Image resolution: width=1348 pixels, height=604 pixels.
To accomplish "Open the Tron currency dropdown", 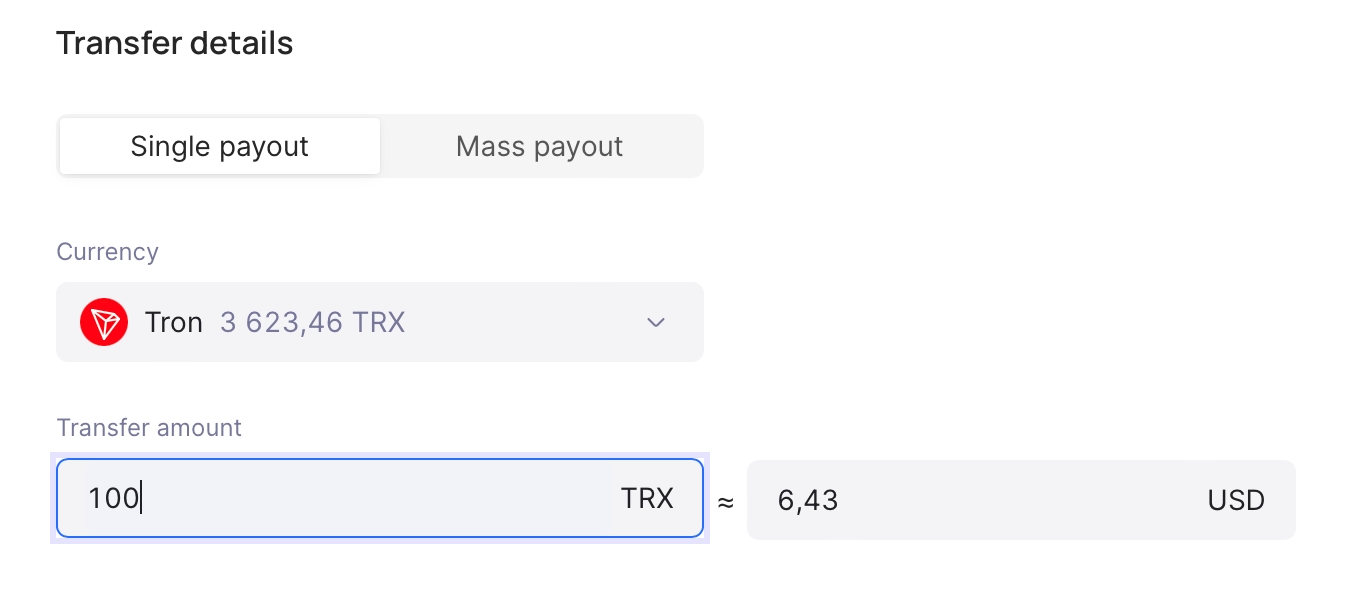I will click(x=380, y=322).
